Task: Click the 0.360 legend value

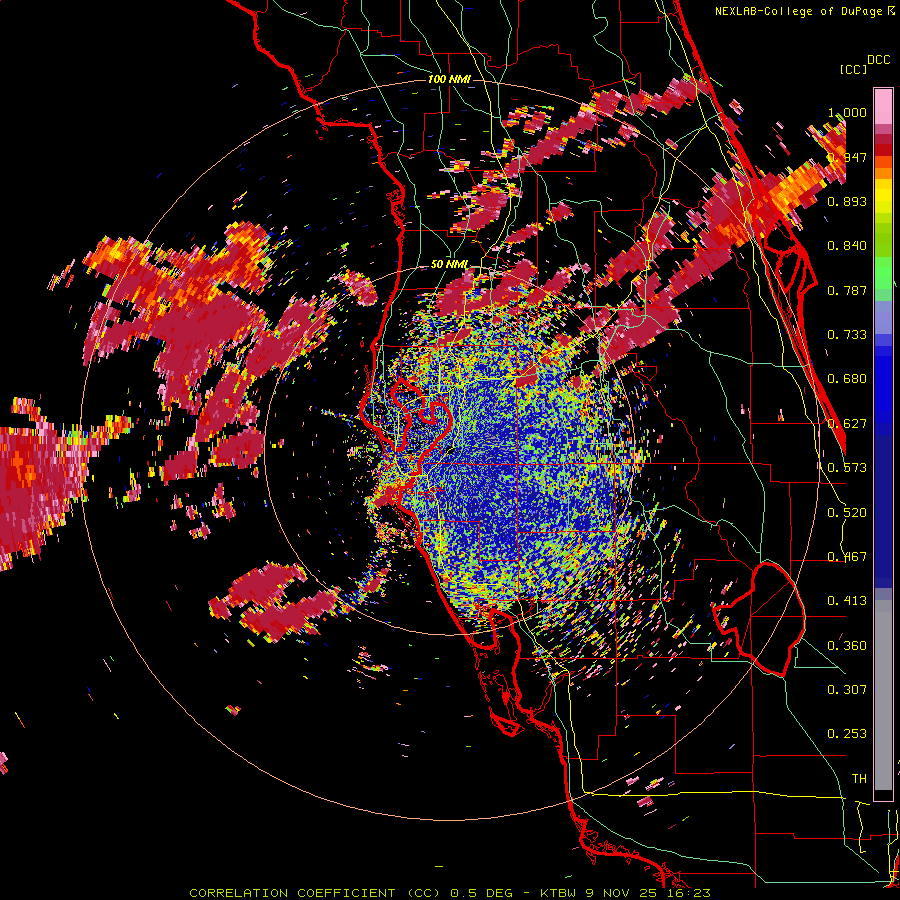Action: point(847,646)
